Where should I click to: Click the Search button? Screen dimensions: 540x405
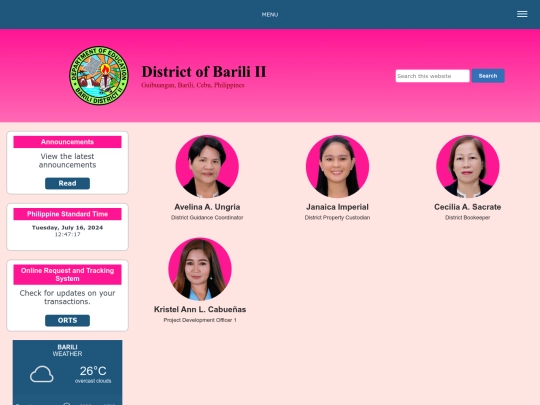pos(488,76)
